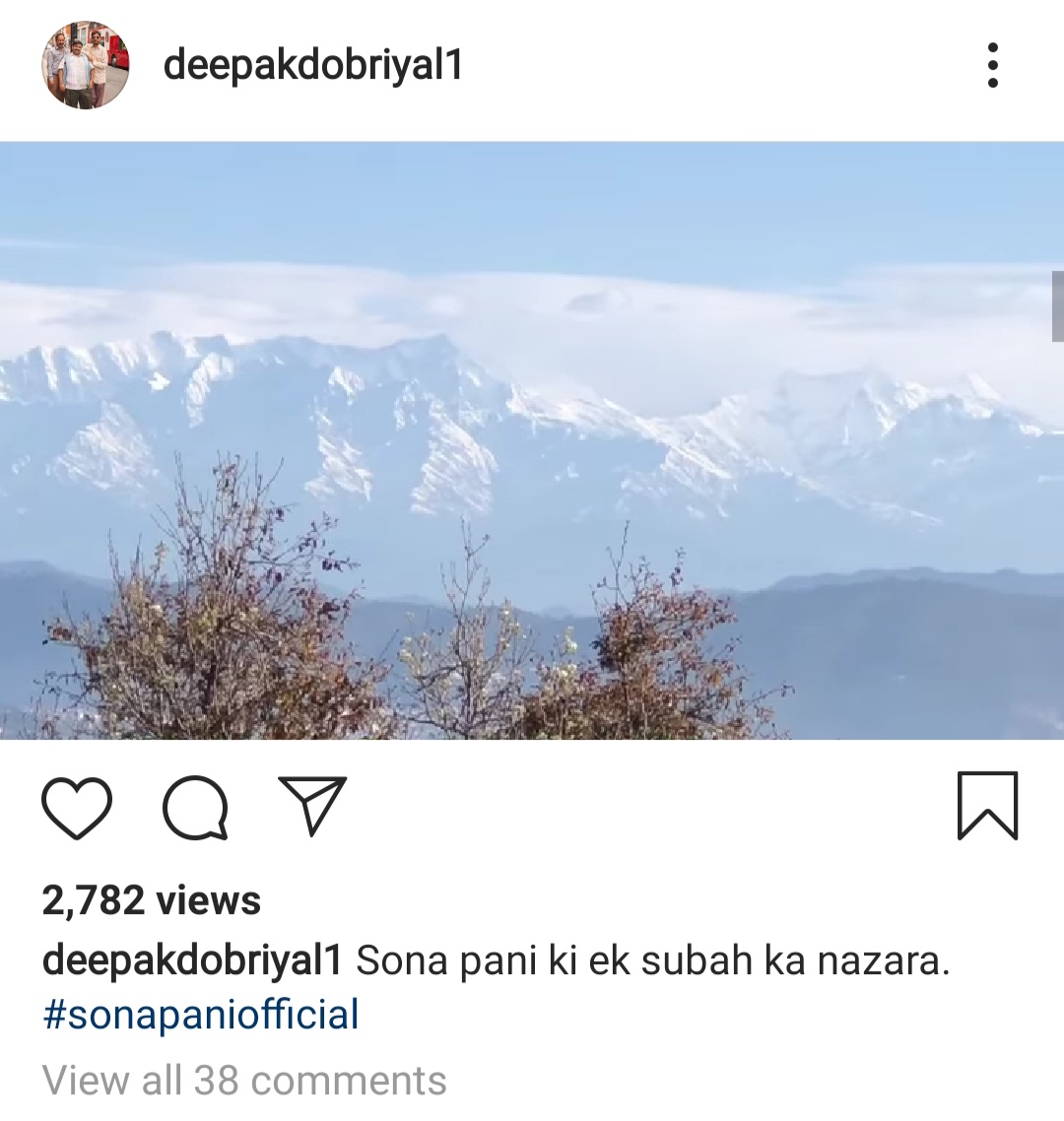Tap the sky area of the video
Screen dimensions: 1064x1121
pyautogui.click(x=532, y=200)
